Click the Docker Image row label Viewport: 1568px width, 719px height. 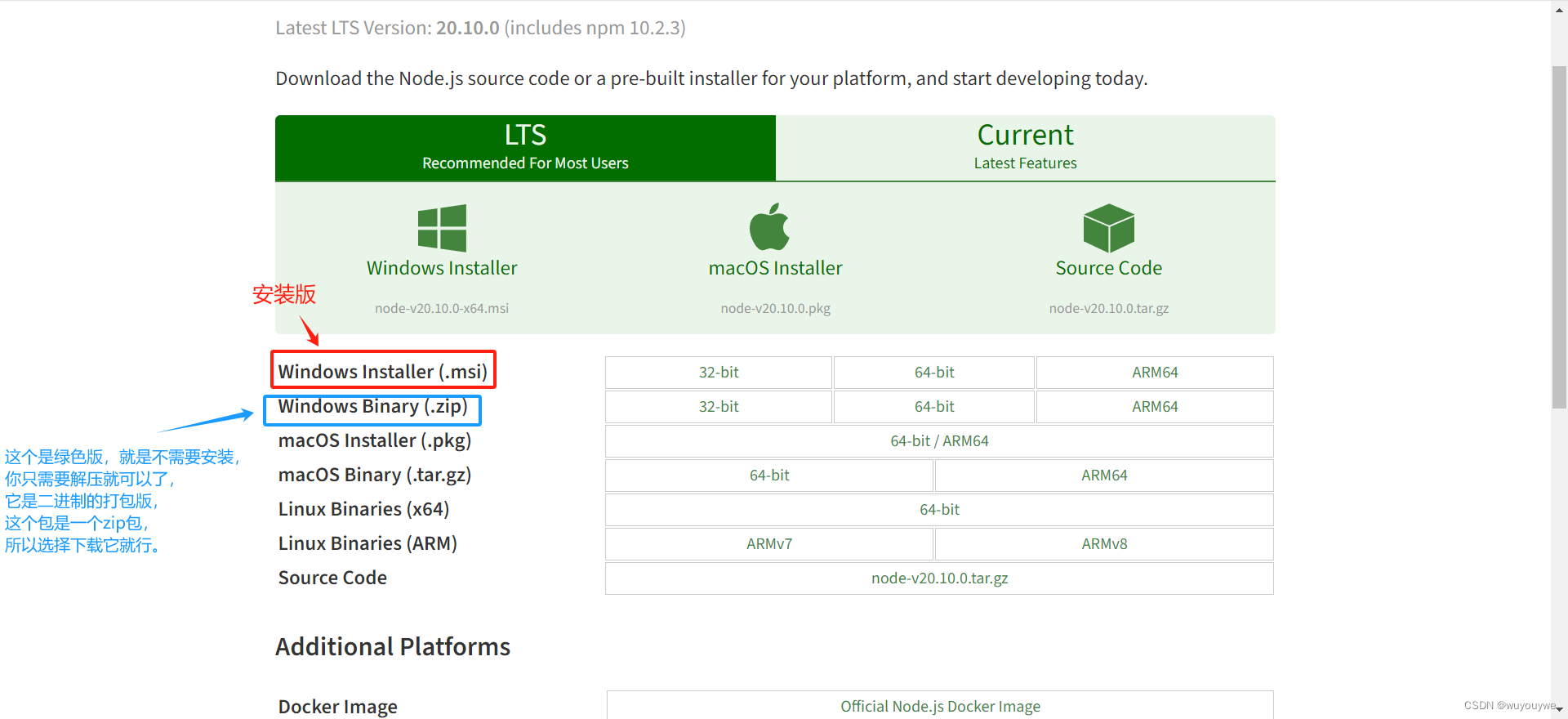point(337,707)
